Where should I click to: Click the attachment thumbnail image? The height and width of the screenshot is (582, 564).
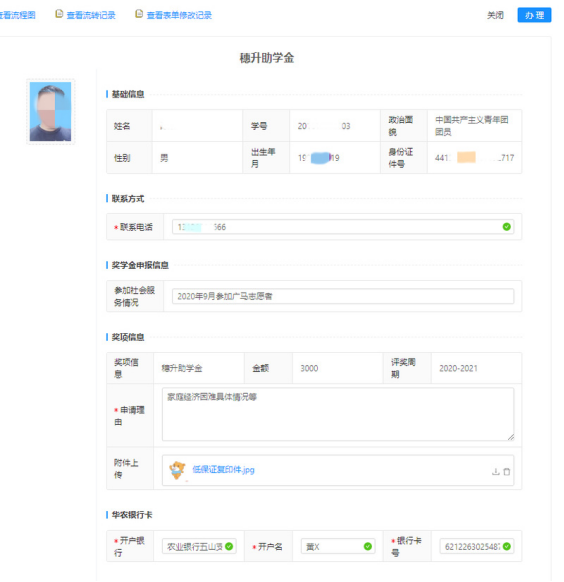(177, 470)
